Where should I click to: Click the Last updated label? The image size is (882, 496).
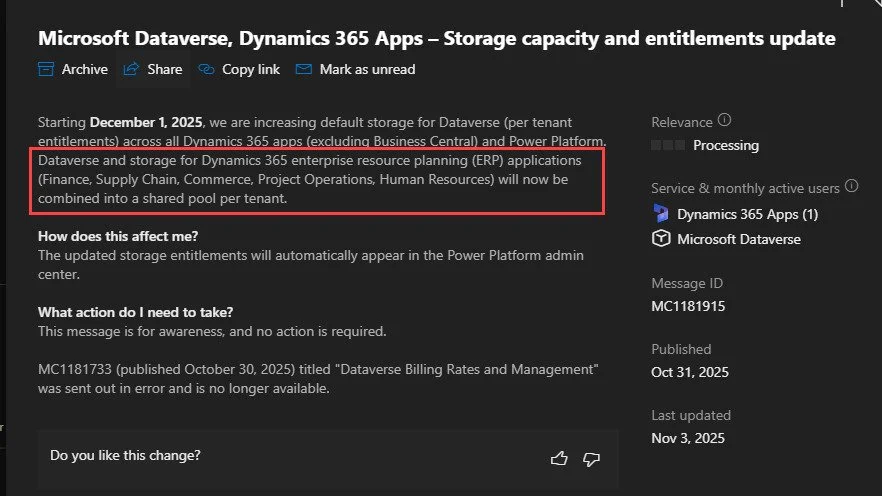691,415
